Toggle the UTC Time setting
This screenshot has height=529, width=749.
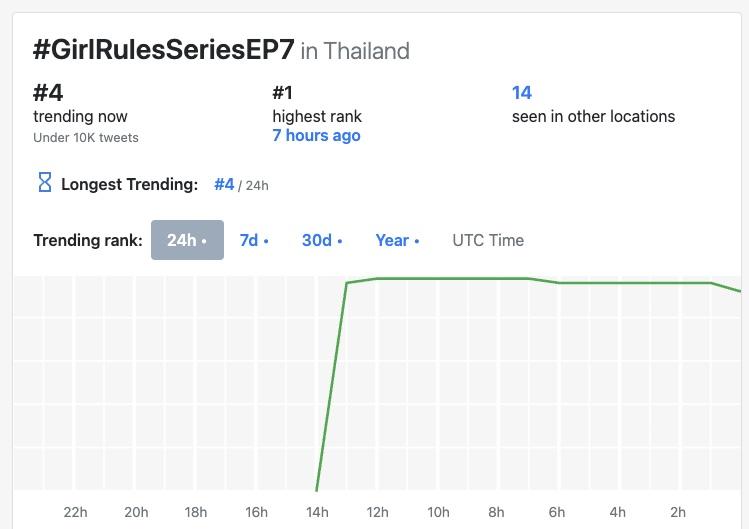(x=488, y=240)
